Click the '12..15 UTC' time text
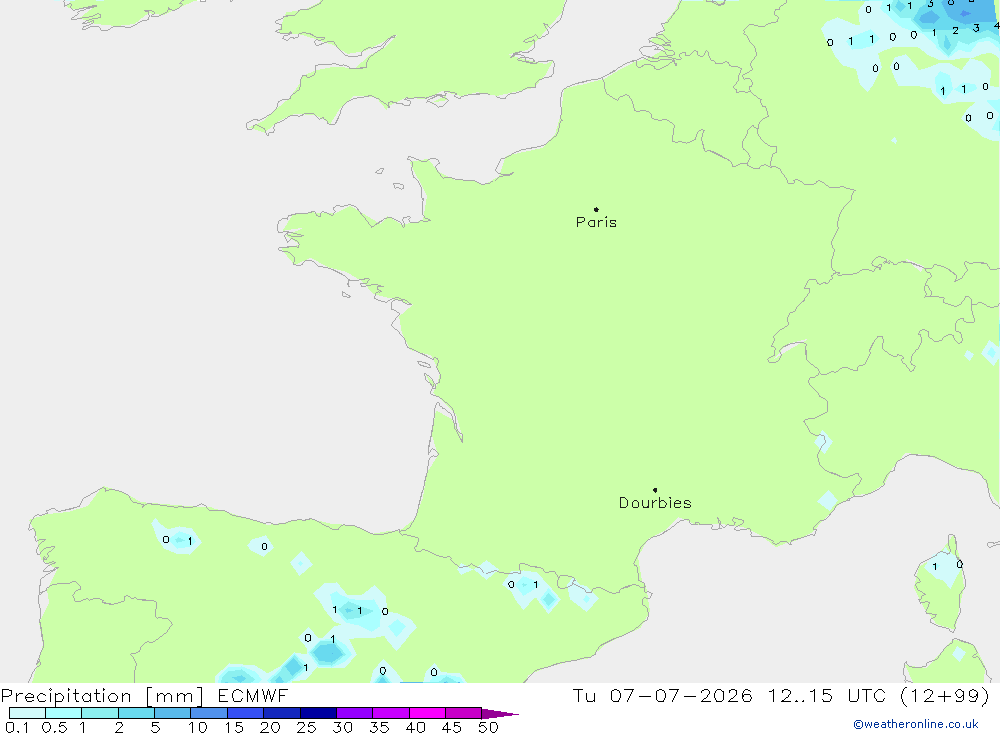 click(x=825, y=695)
